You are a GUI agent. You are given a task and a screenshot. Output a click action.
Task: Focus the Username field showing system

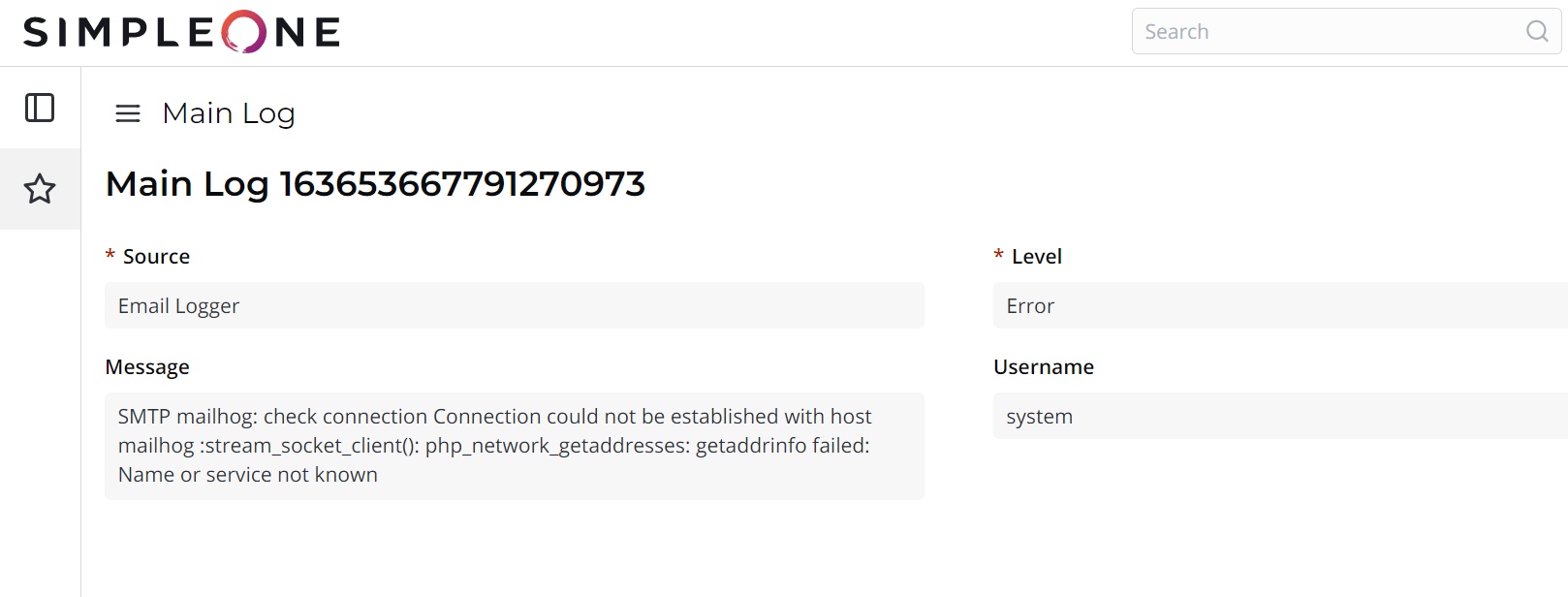1279,417
